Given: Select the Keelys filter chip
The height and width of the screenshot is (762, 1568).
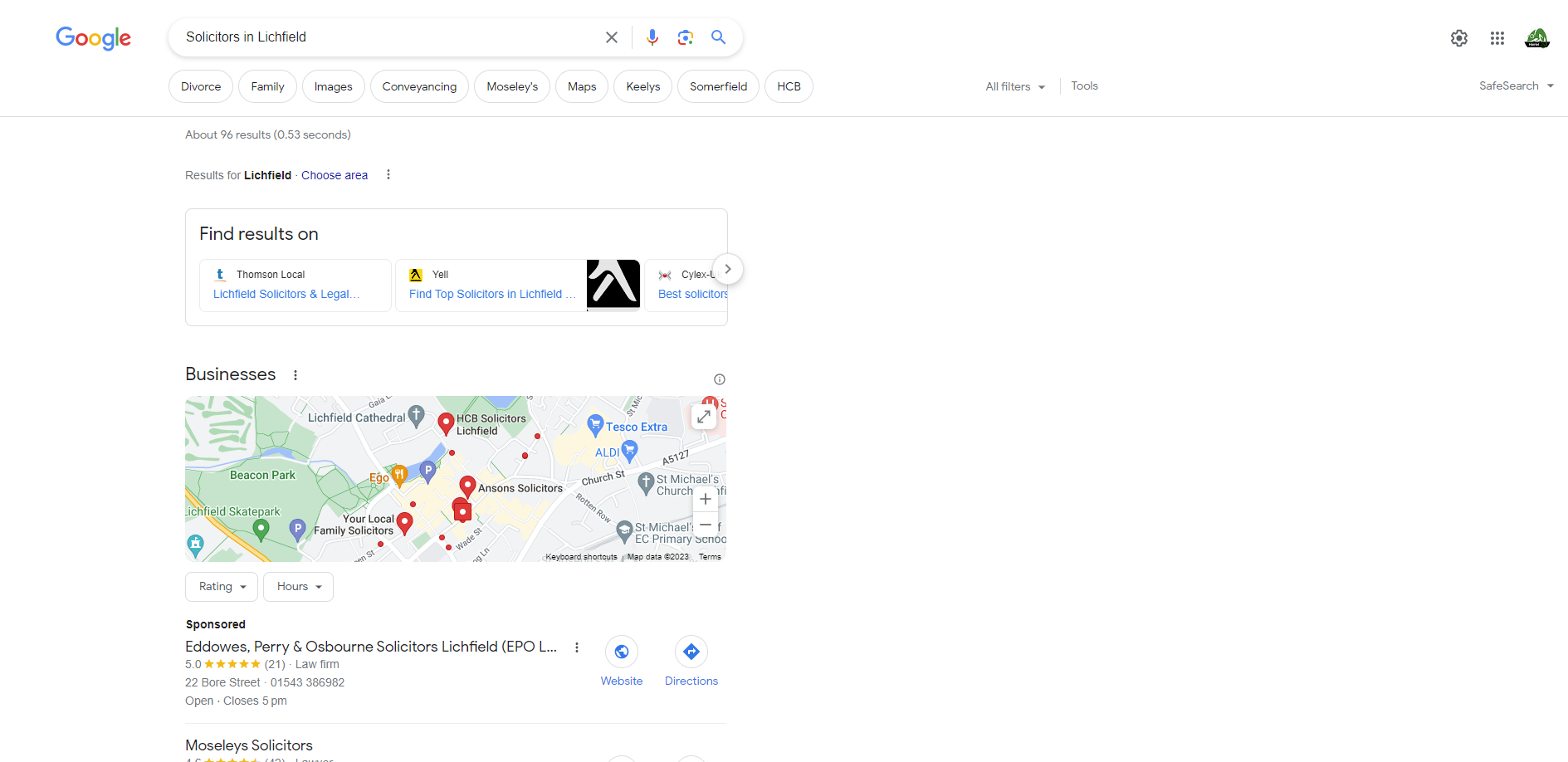Looking at the screenshot, I should pyautogui.click(x=643, y=86).
